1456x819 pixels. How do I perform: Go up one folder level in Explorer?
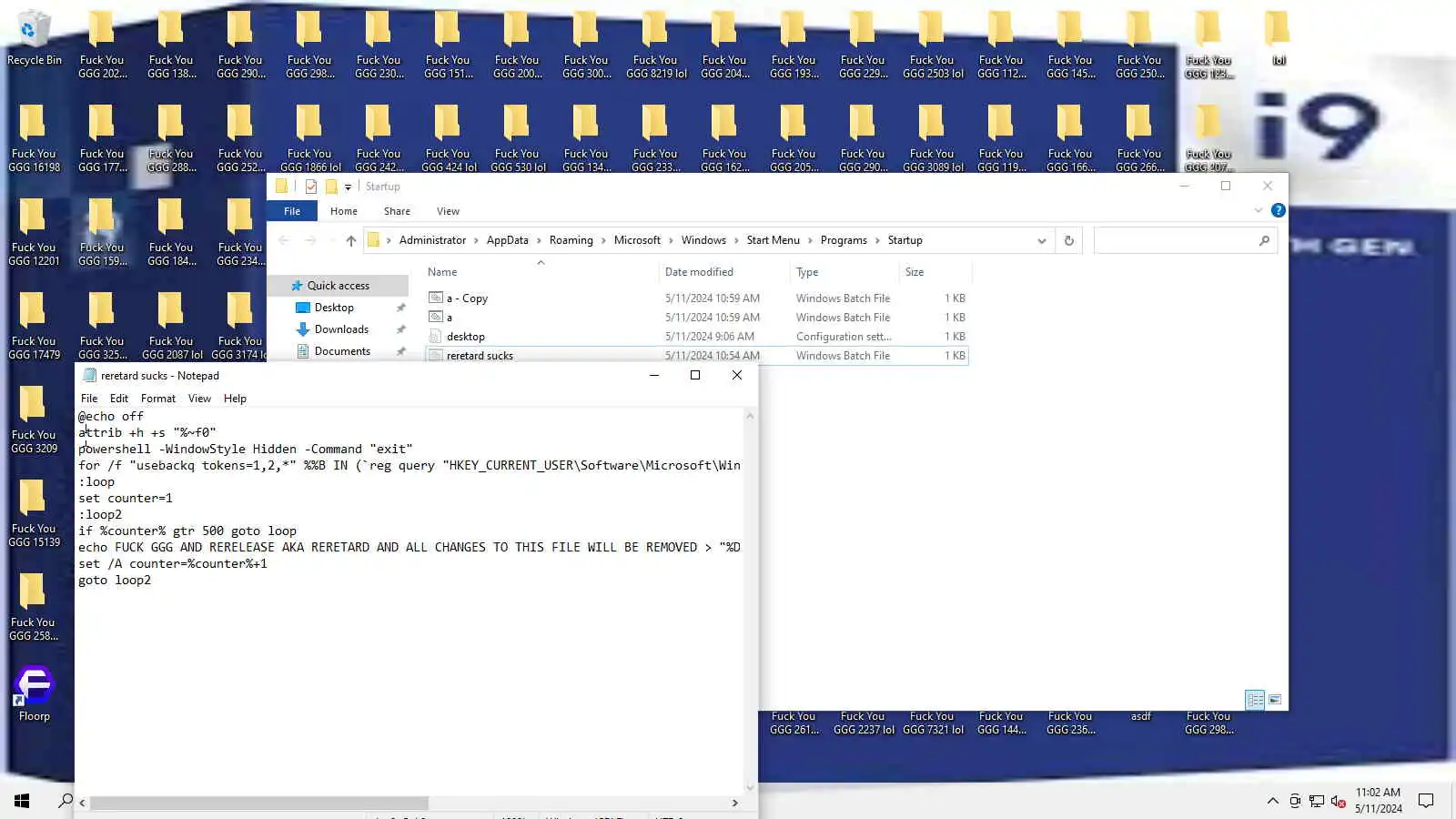[x=350, y=240]
